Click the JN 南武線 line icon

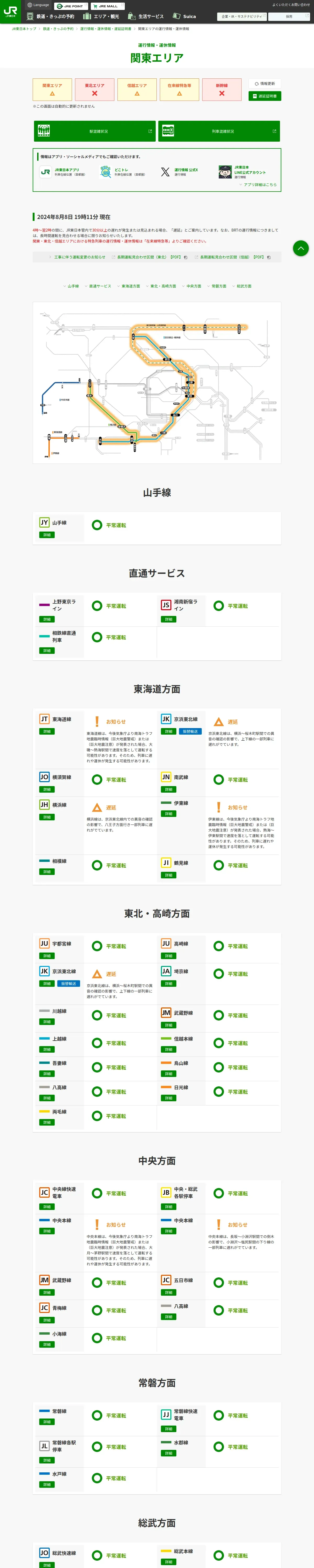click(166, 777)
